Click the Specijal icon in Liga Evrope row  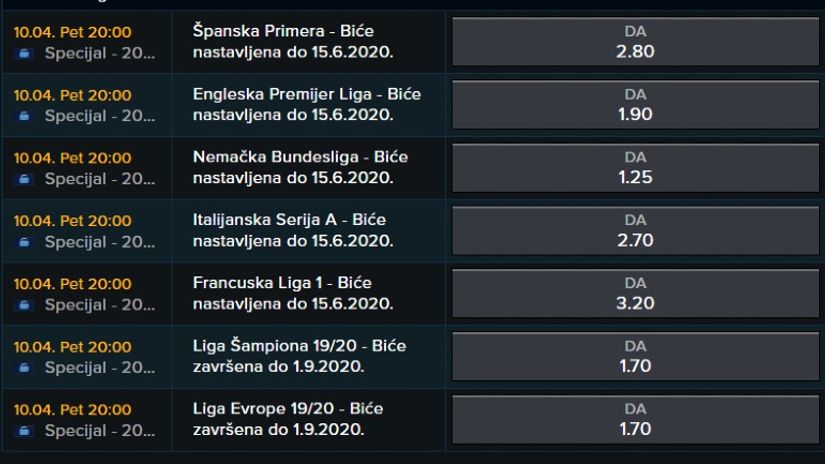point(24,431)
